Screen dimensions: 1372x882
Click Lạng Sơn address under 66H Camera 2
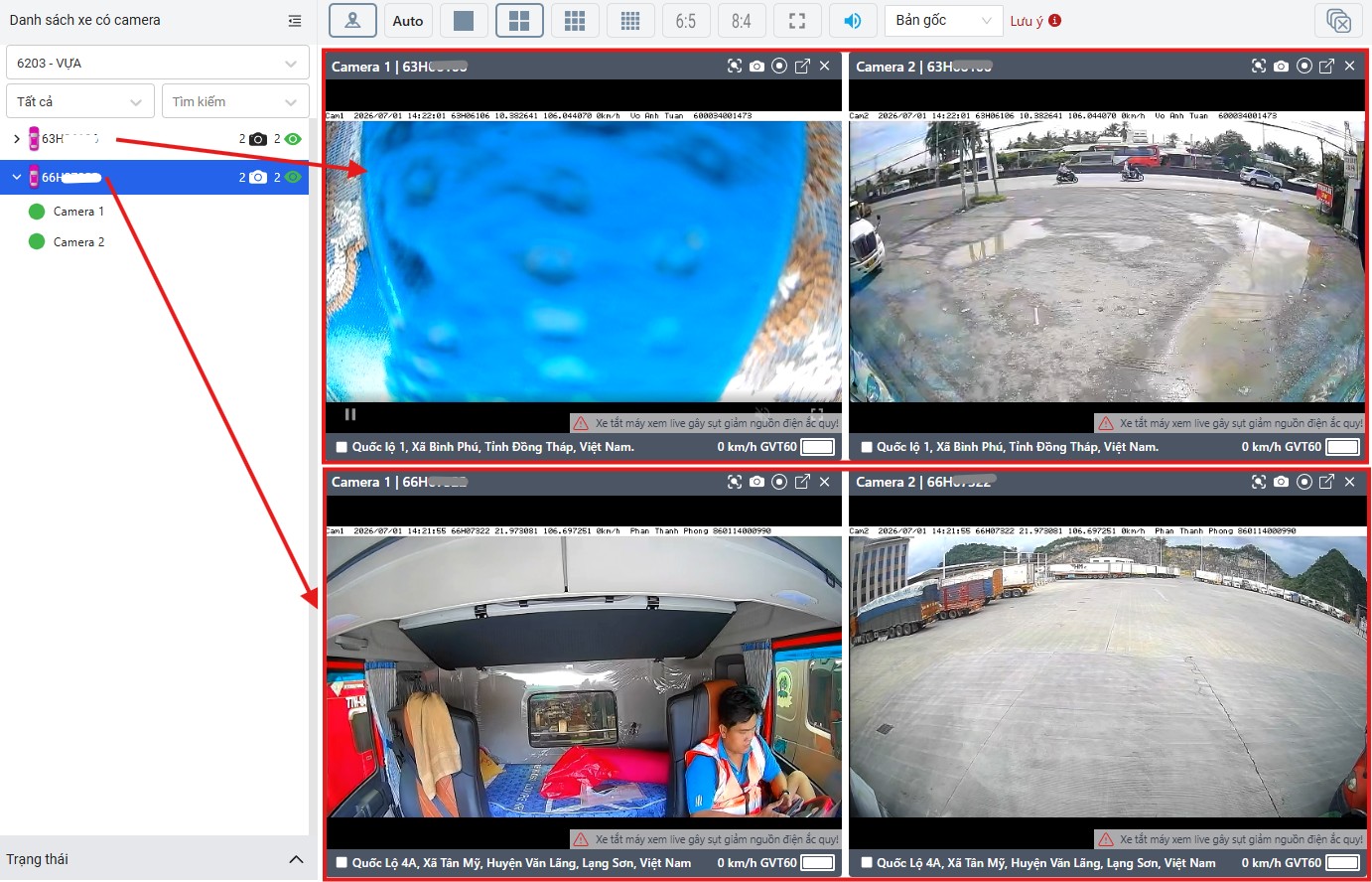[1045, 863]
